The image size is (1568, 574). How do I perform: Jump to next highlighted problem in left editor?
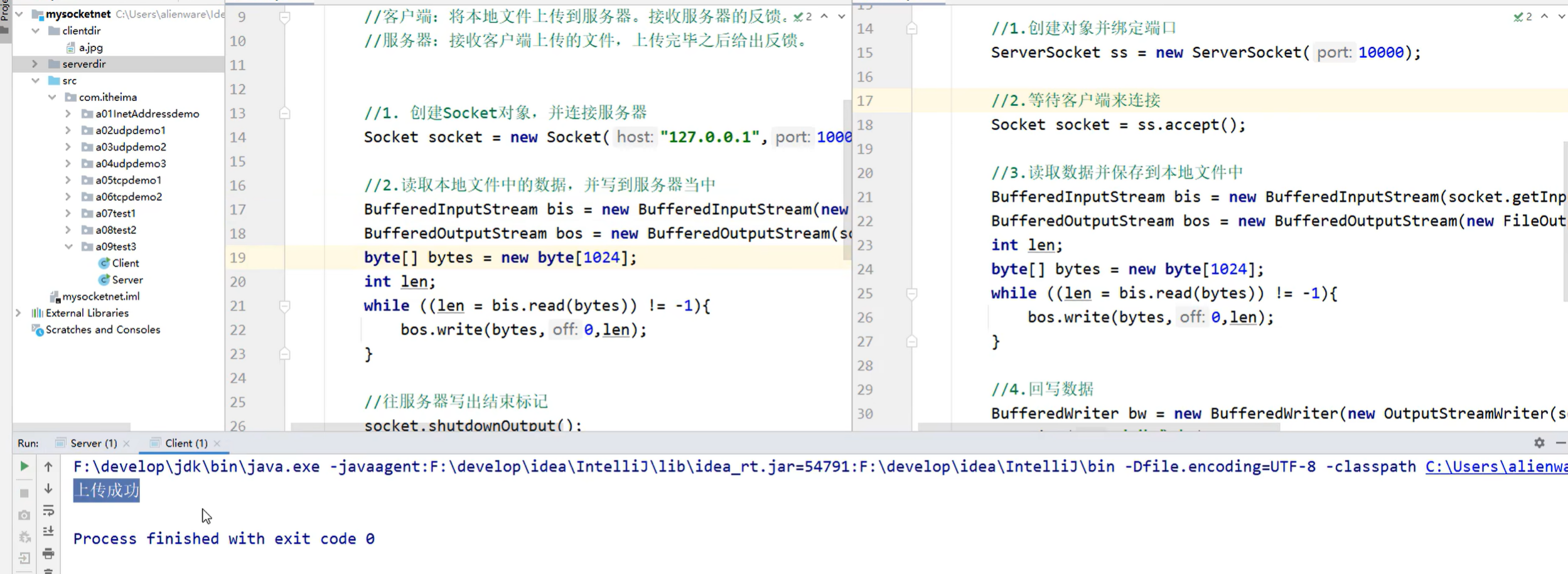(841, 16)
